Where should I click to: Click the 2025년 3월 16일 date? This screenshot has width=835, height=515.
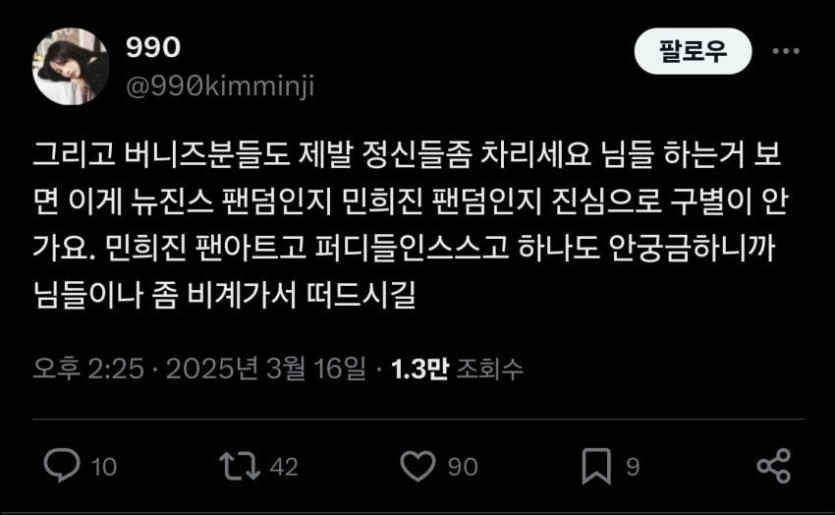pos(266,368)
